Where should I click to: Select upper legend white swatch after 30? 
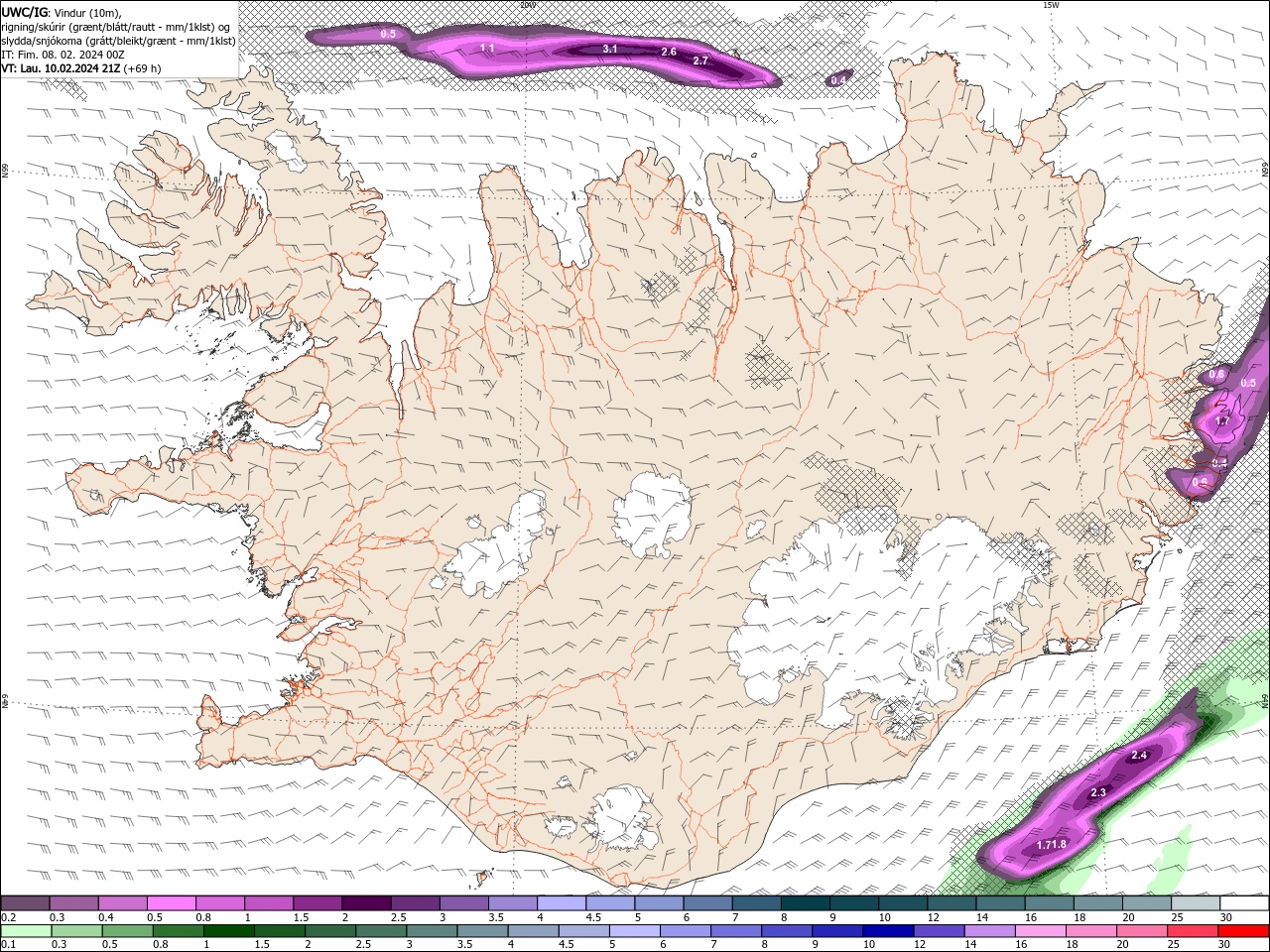1245,902
